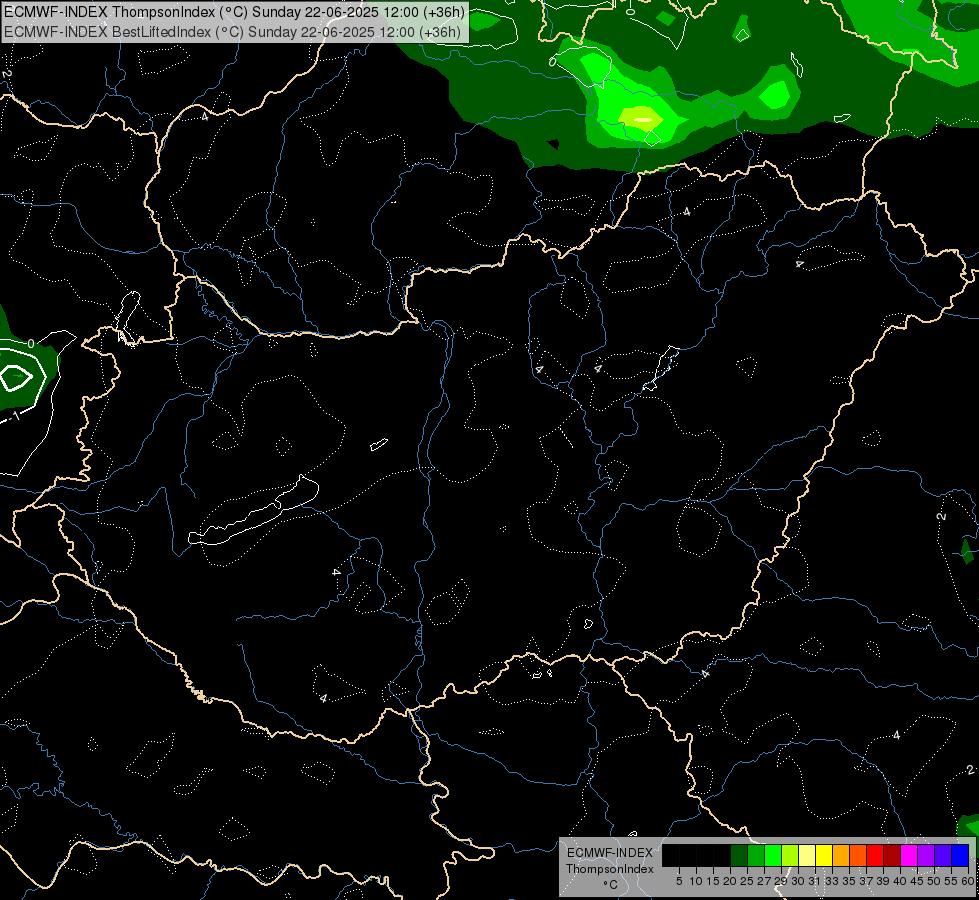The height and width of the screenshot is (900, 979).
Task: Select the dark green 20–25 legend swatch
Action: click(x=739, y=855)
